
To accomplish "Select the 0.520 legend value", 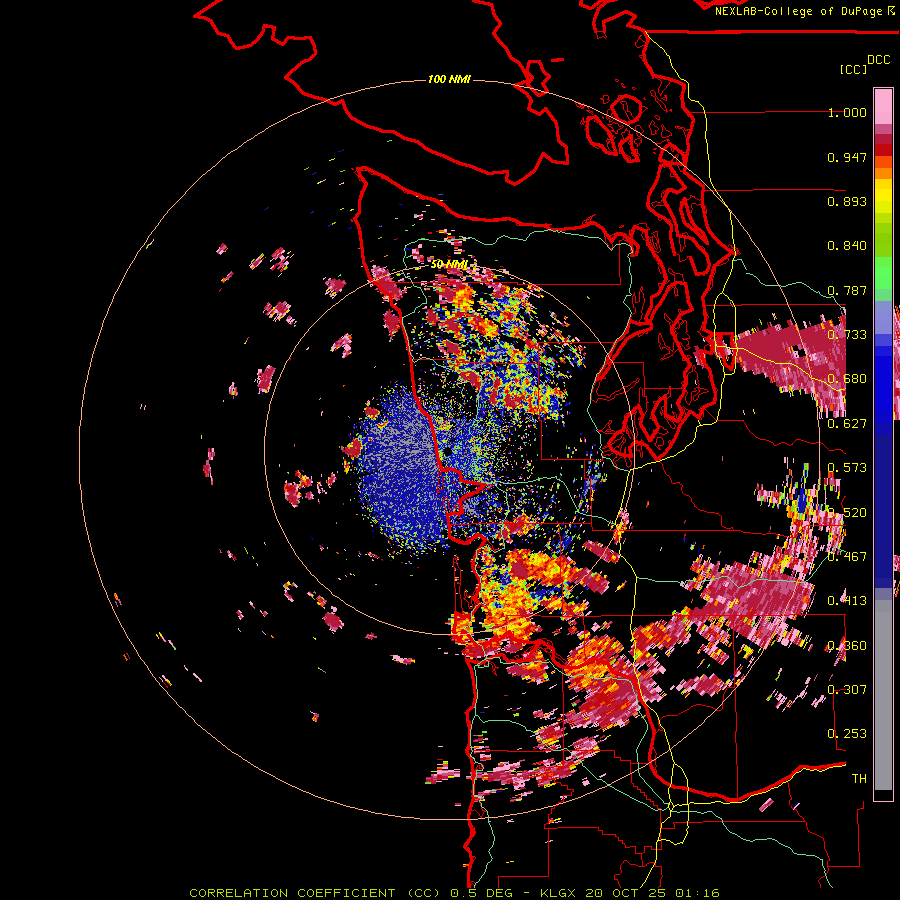I will [x=847, y=513].
